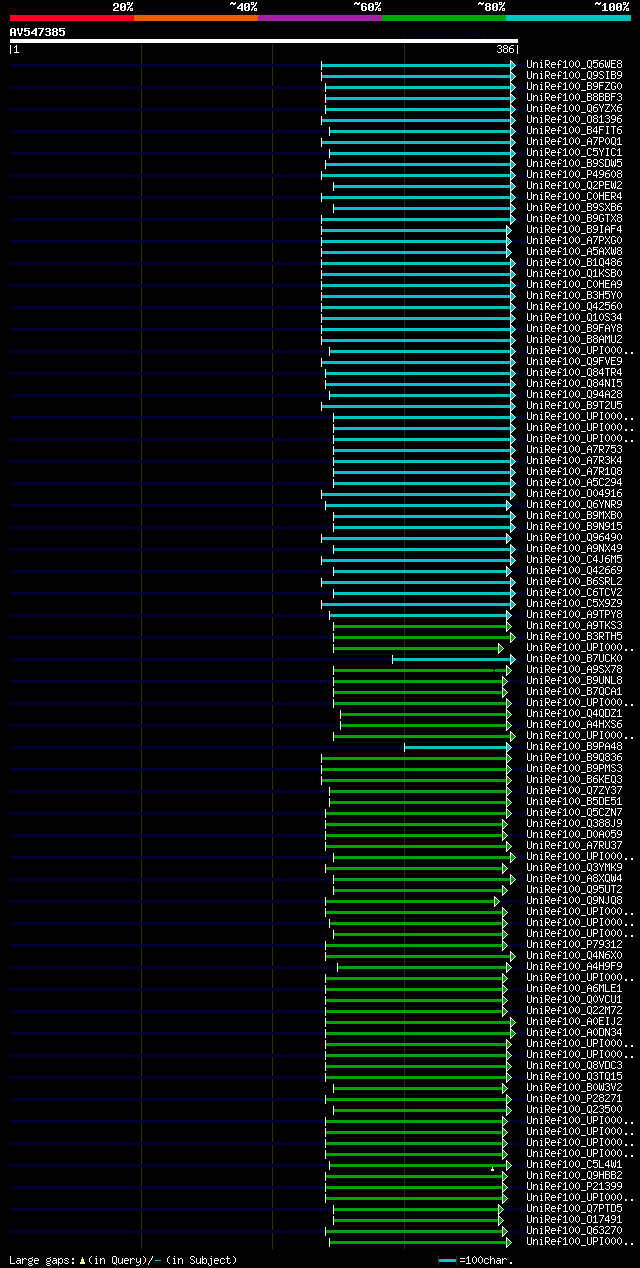The image size is (640, 1268).
Task: Click UniRef100_A8XQW4 hit
Action: 575,878
